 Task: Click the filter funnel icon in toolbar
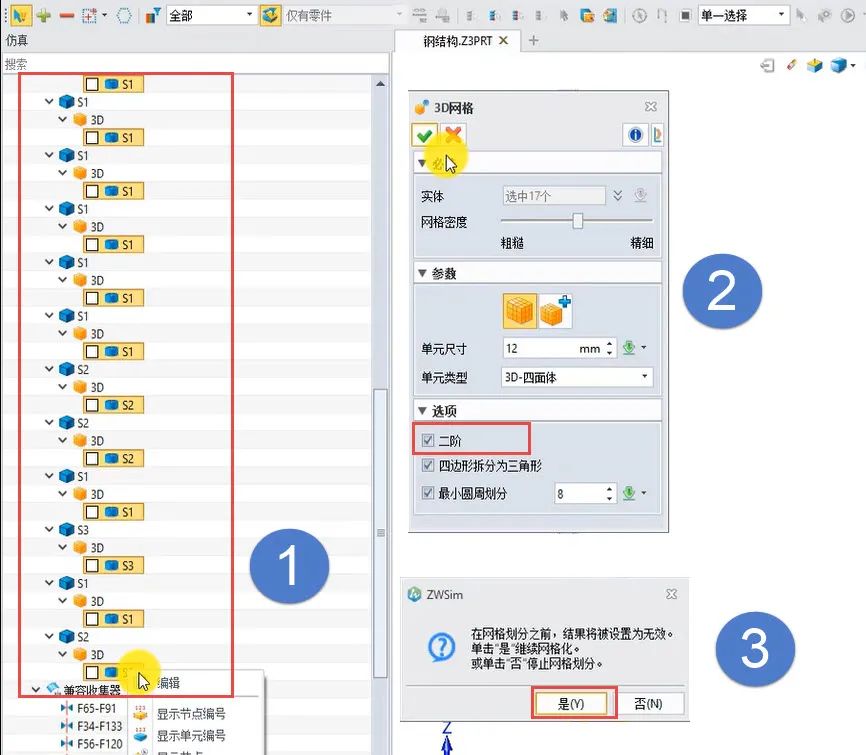coord(151,15)
